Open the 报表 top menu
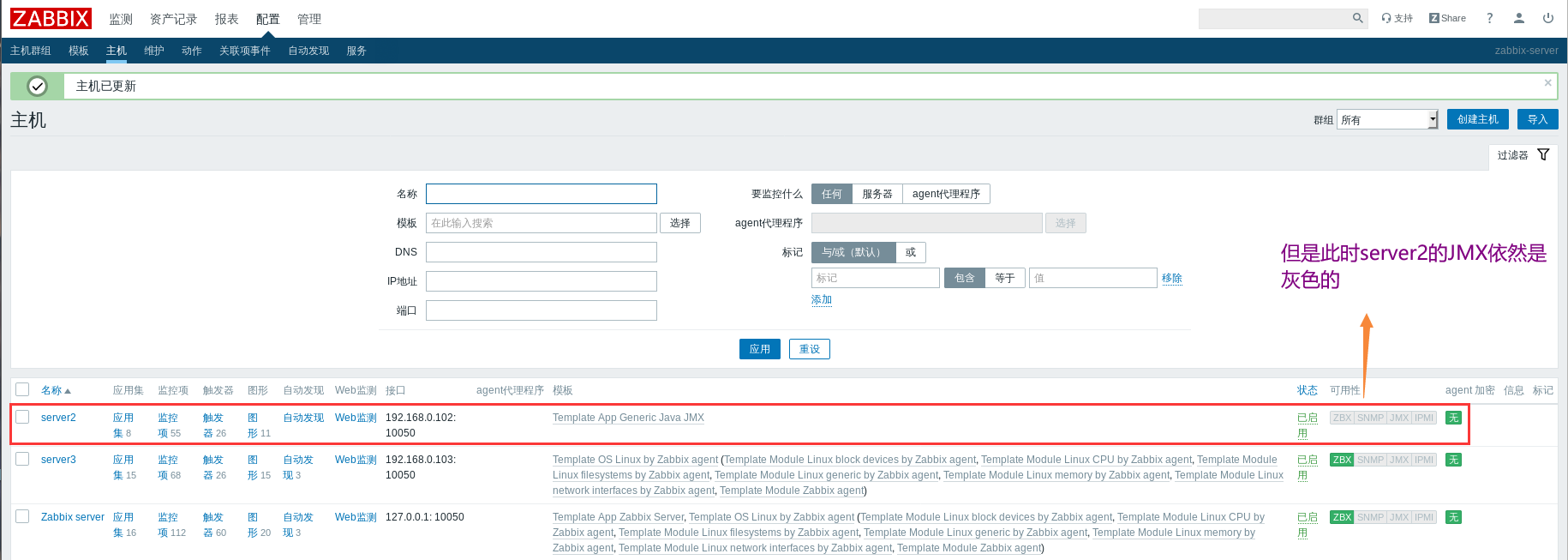The image size is (1568, 560). point(226,19)
